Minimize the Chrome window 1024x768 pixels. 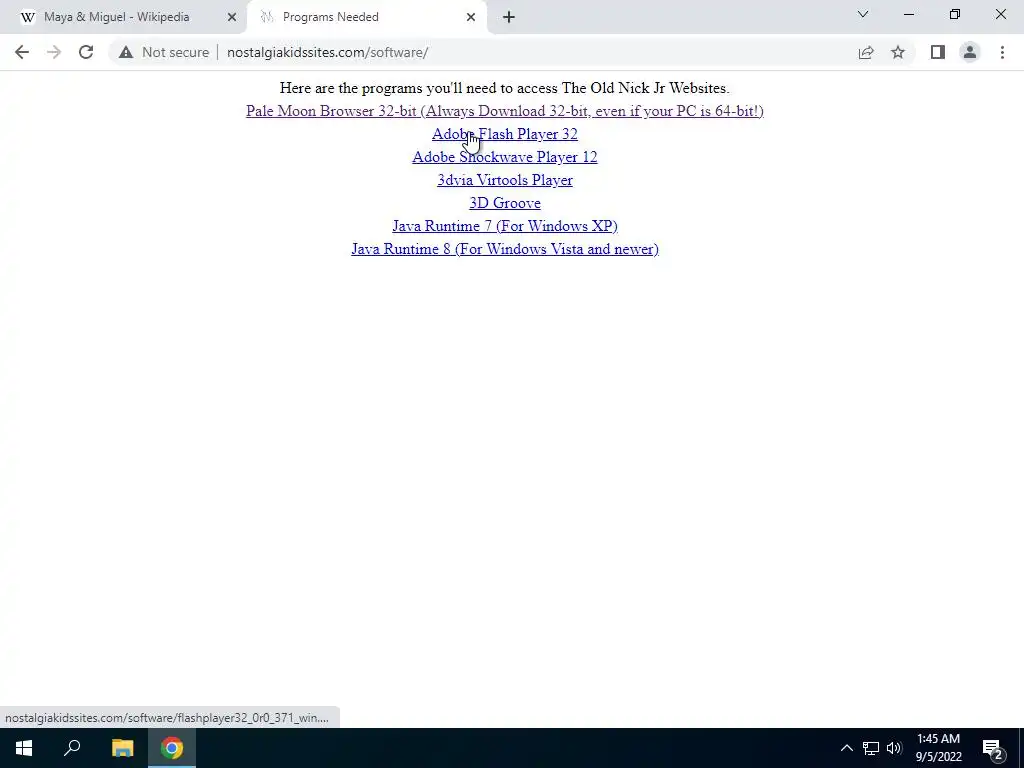(908, 14)
